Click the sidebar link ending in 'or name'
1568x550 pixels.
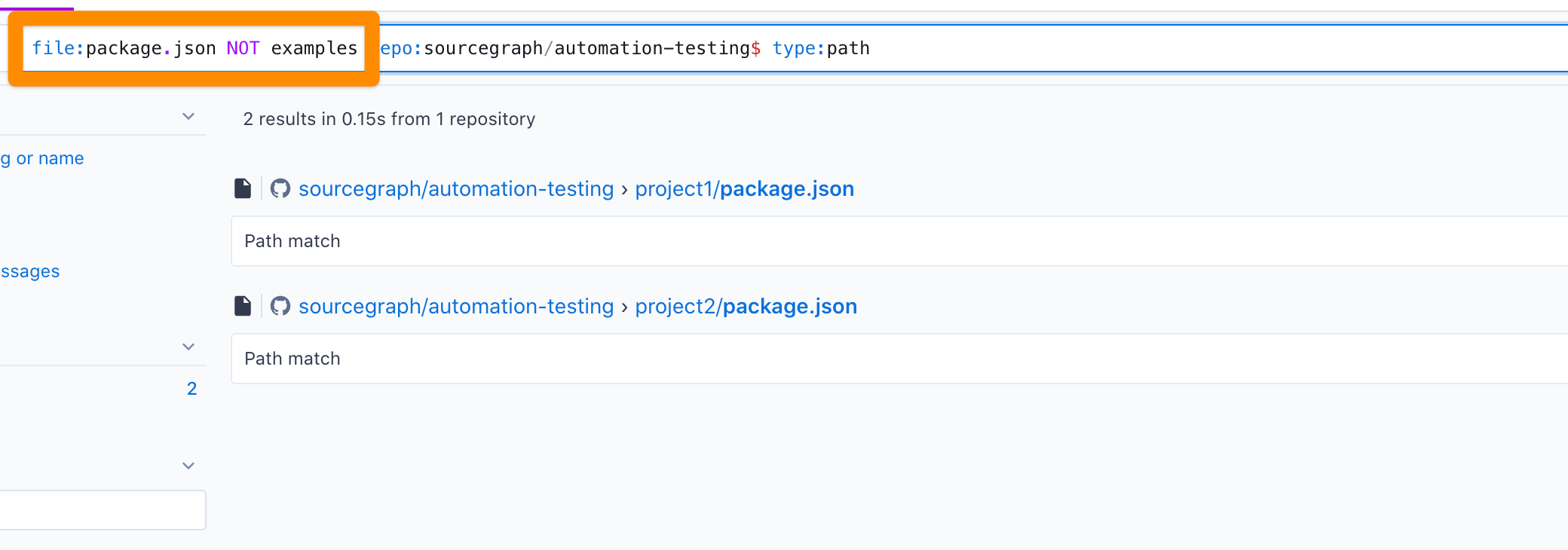42,158
